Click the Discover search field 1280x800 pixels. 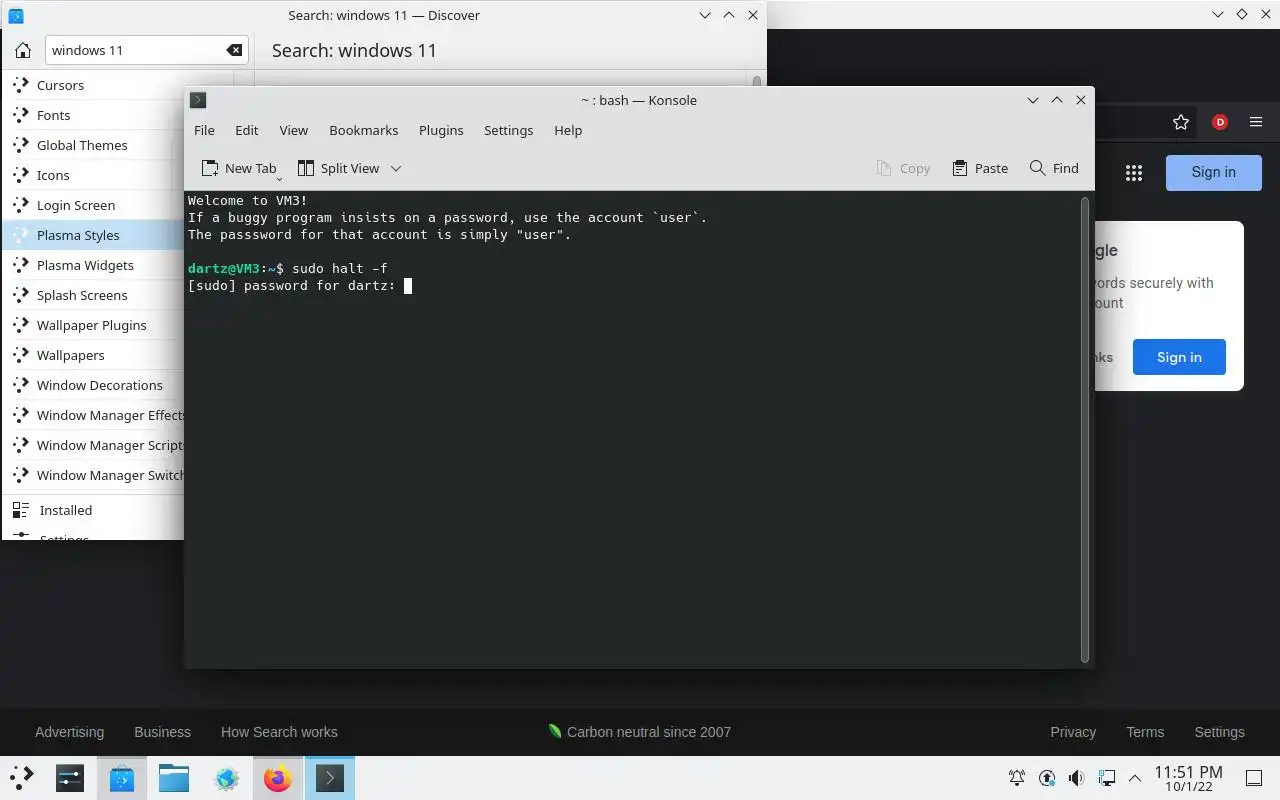146,50
